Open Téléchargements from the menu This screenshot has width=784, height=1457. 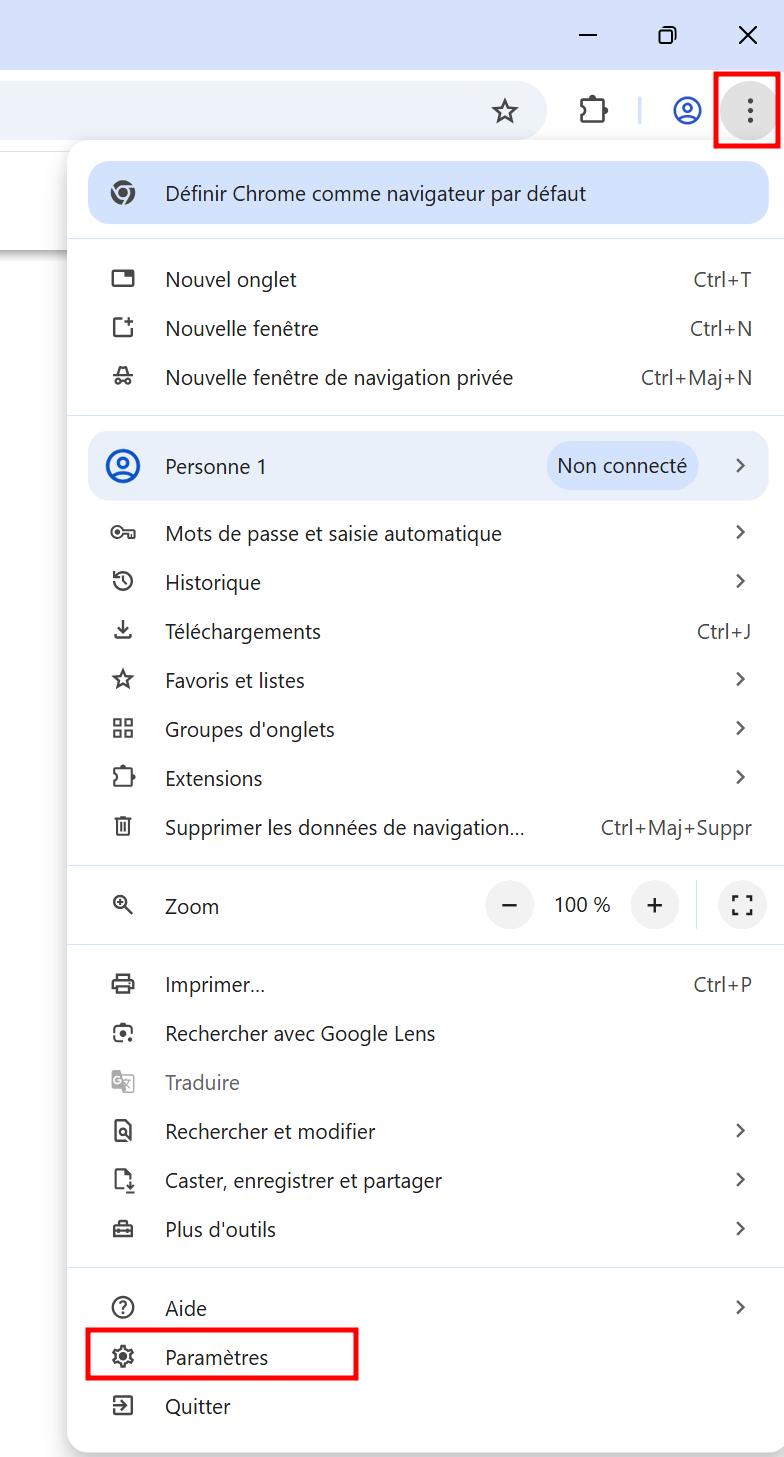coord(427,631)
